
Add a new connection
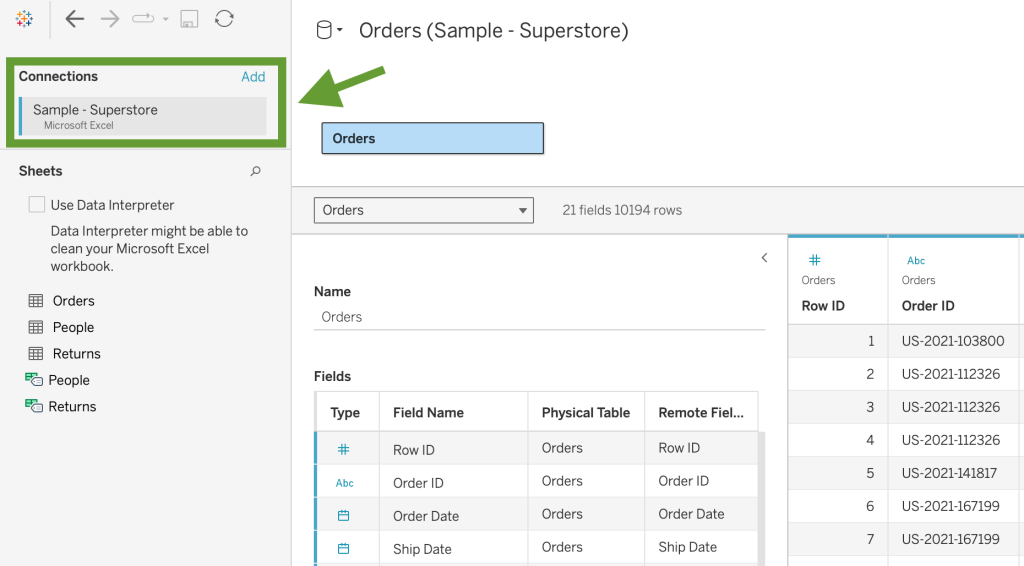tap(253, 77)
